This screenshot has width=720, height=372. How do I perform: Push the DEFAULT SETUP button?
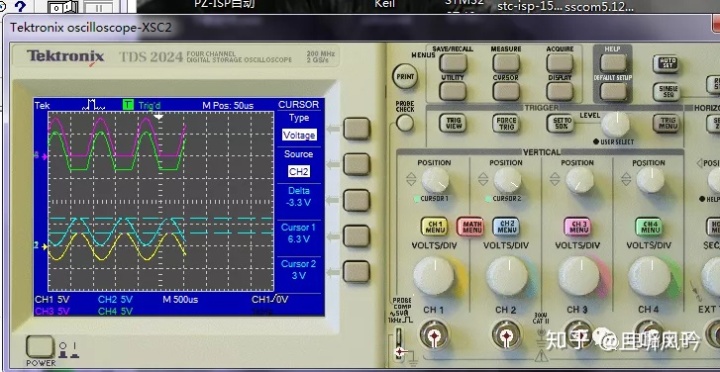[613, 91]
